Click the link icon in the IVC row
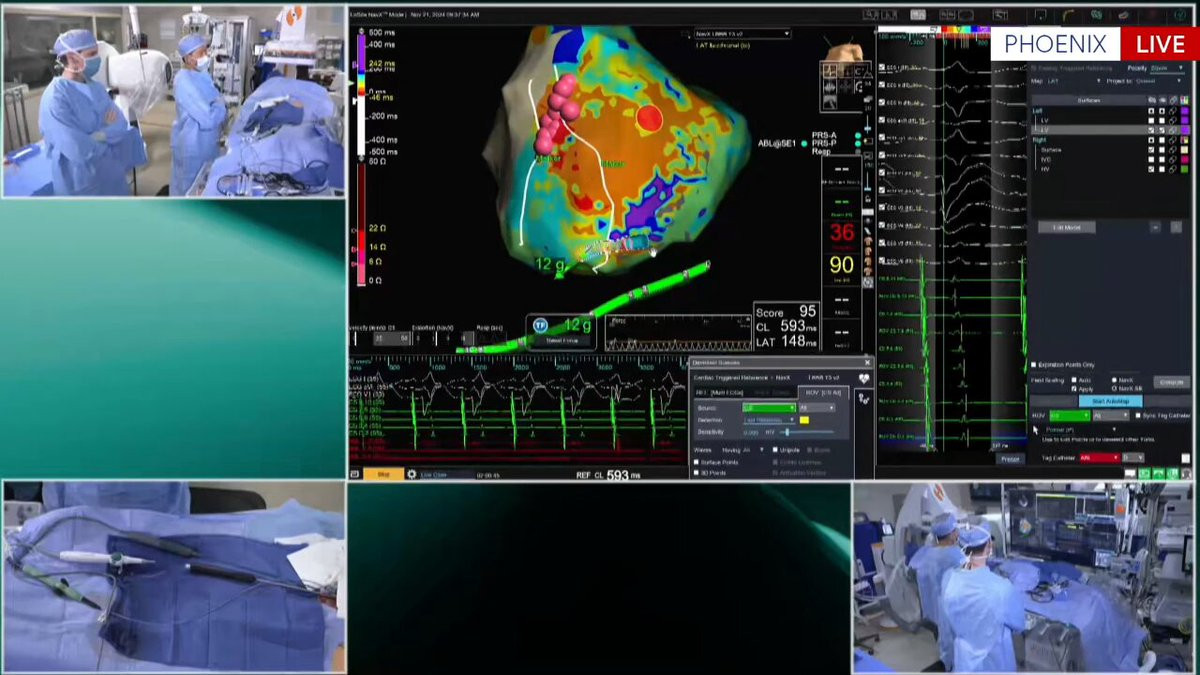The width and height of the screenshot is (1200, 675). [x=1173, y=160]
